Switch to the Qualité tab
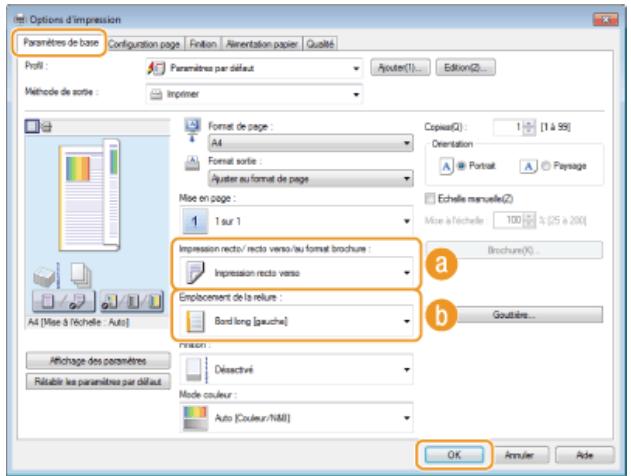 320,44
